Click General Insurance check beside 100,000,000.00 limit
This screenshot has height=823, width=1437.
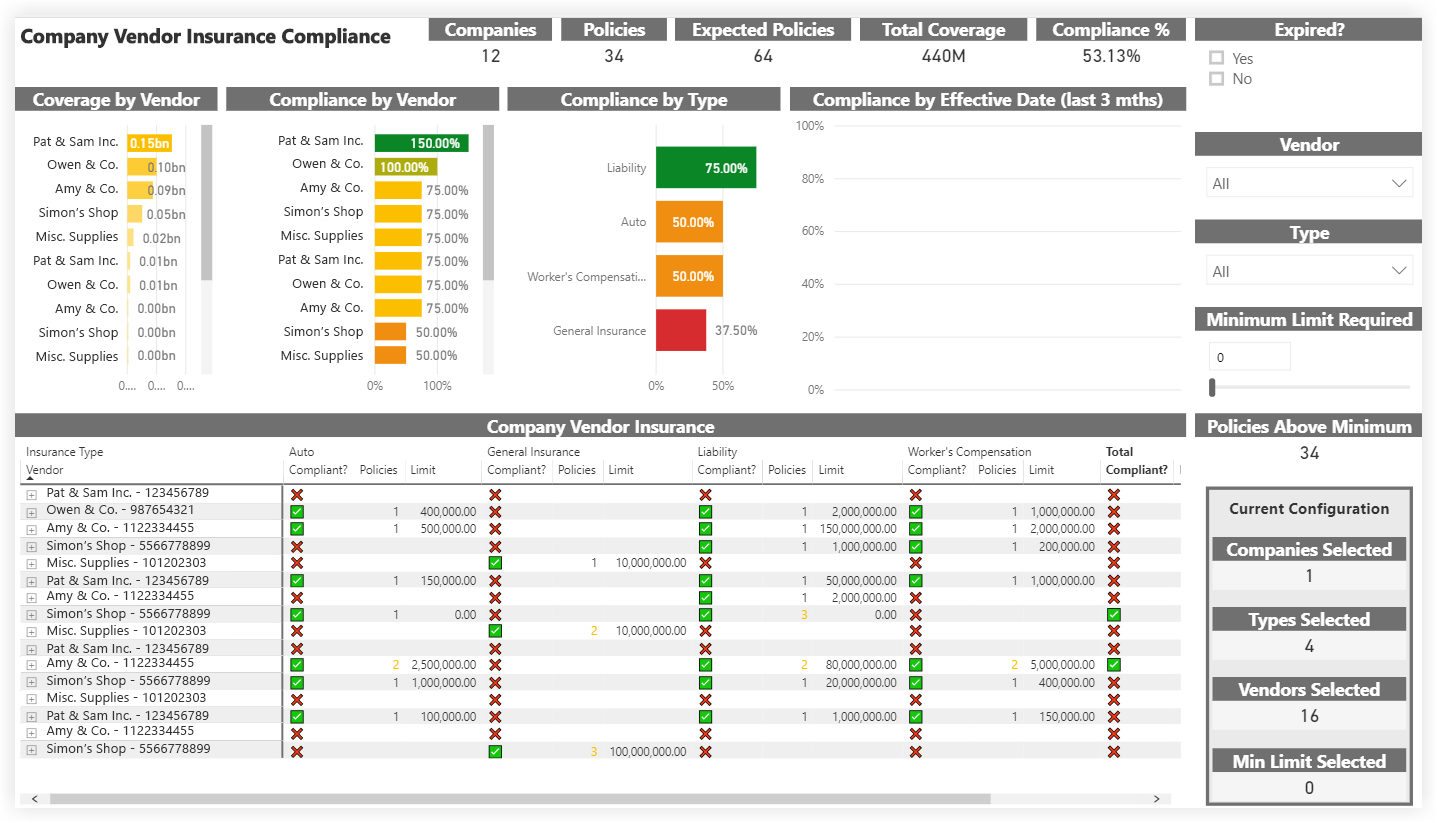(x=495, y=751)
